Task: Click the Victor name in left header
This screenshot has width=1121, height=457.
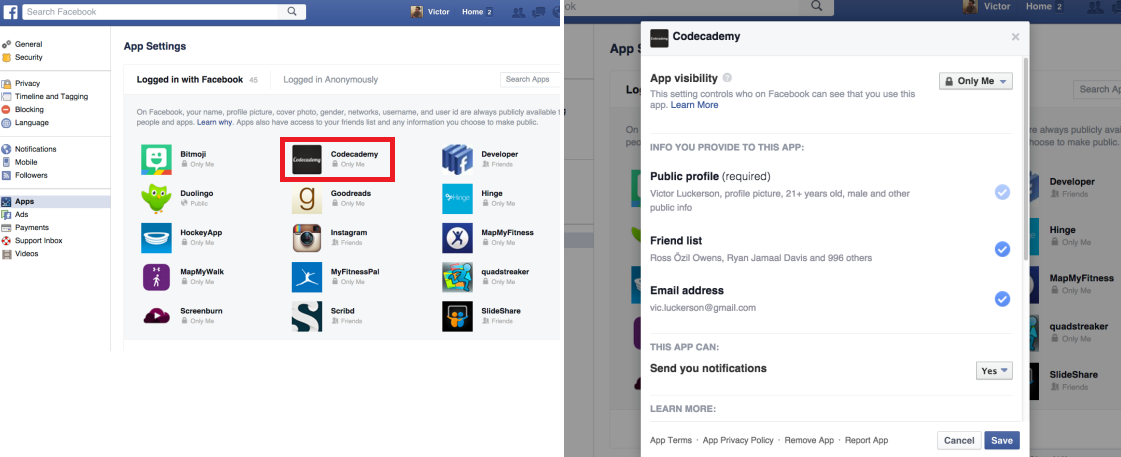Action: (x=438, y=11)
